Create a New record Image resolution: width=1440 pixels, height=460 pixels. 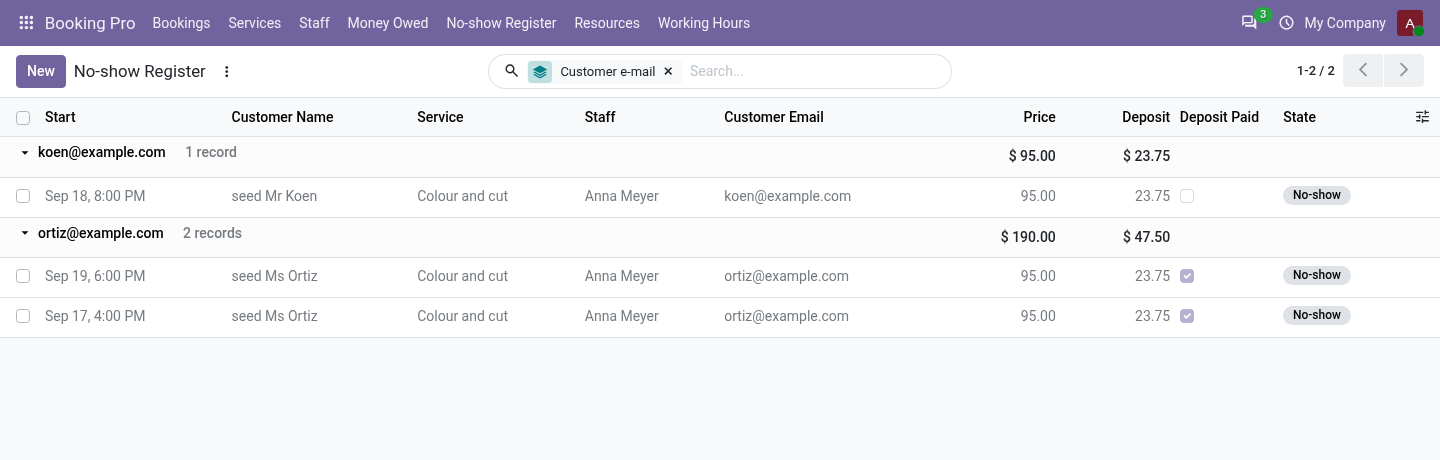(41, 71)
